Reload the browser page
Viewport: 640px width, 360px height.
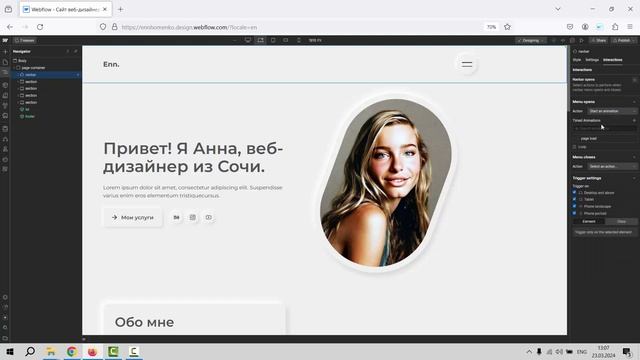40,27
